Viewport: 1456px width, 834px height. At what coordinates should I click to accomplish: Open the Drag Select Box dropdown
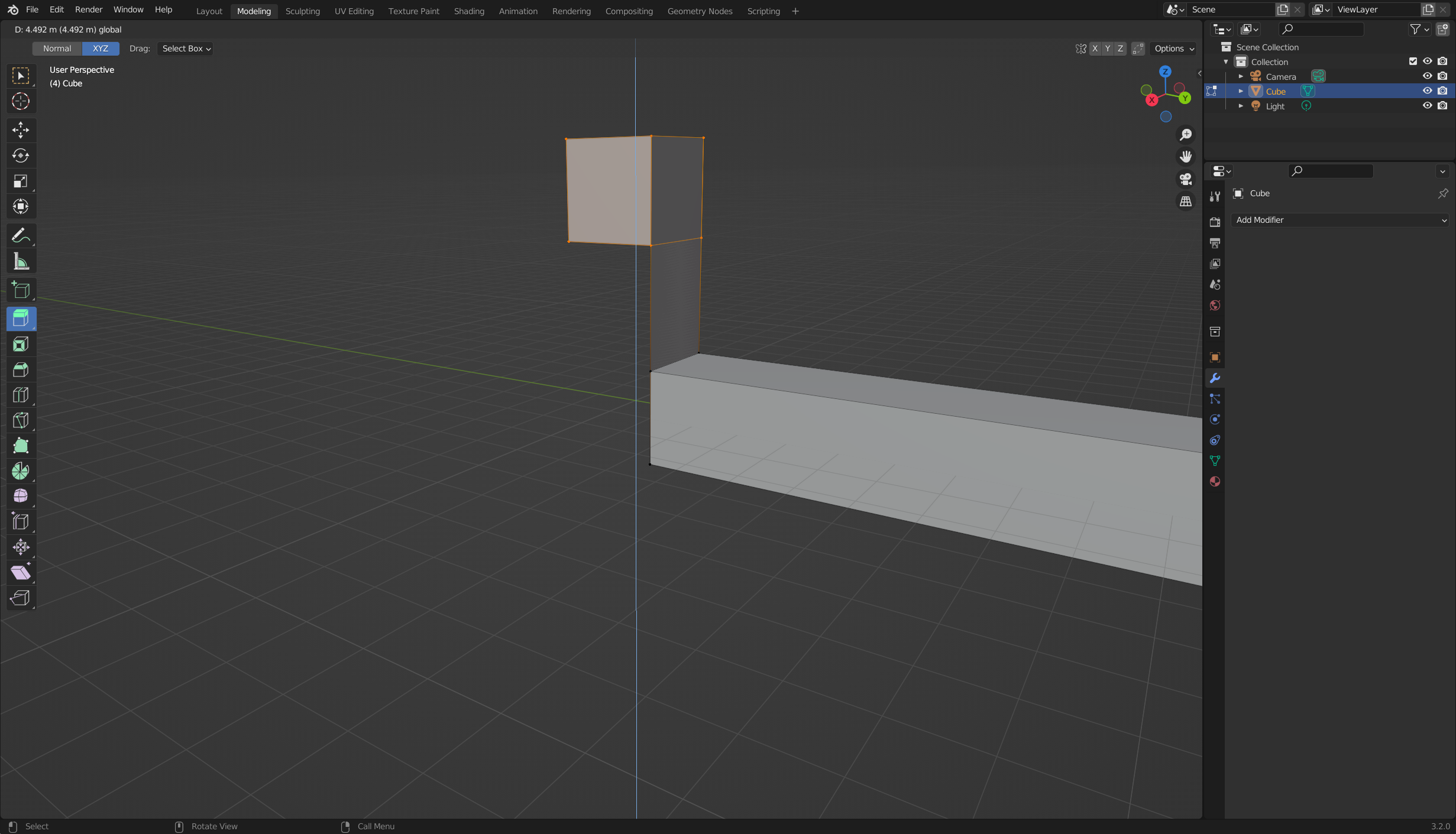point(186,48)
